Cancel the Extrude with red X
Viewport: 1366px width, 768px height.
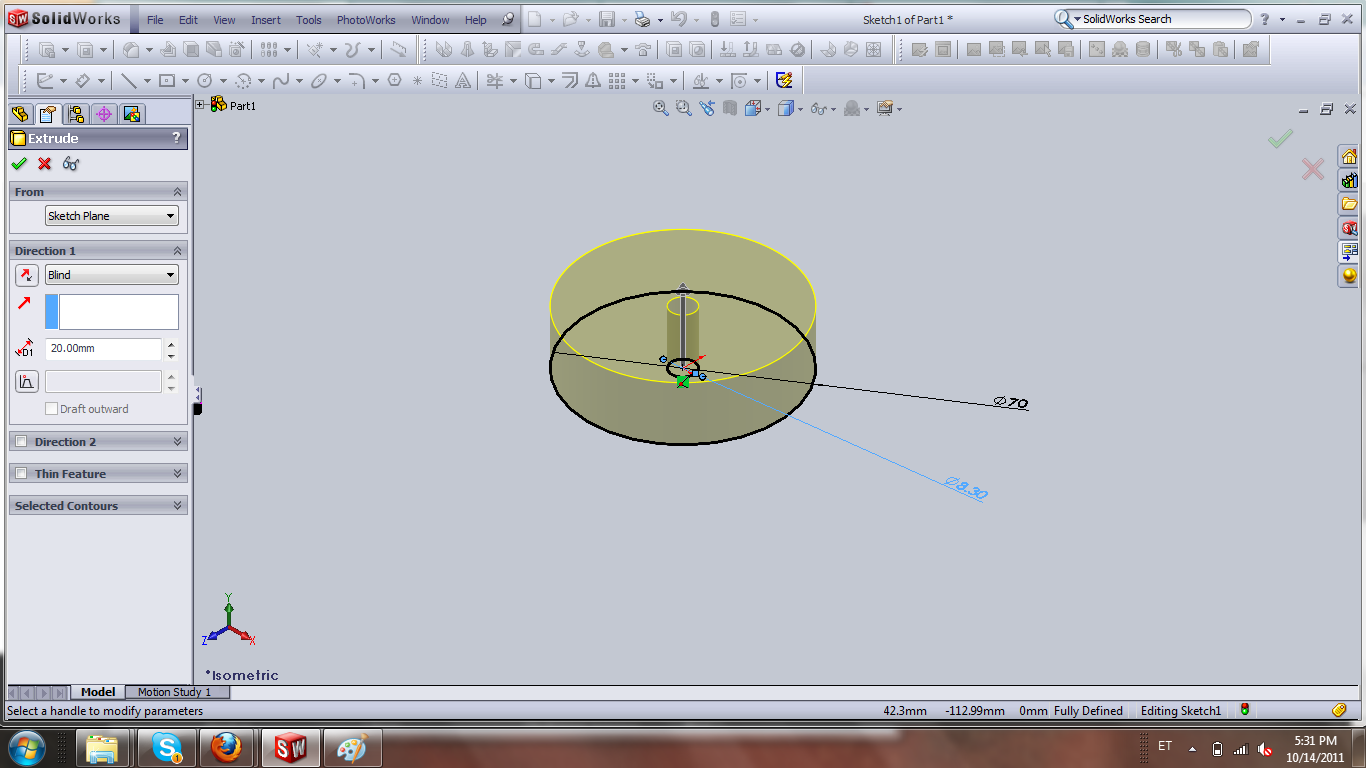(45, 164)
